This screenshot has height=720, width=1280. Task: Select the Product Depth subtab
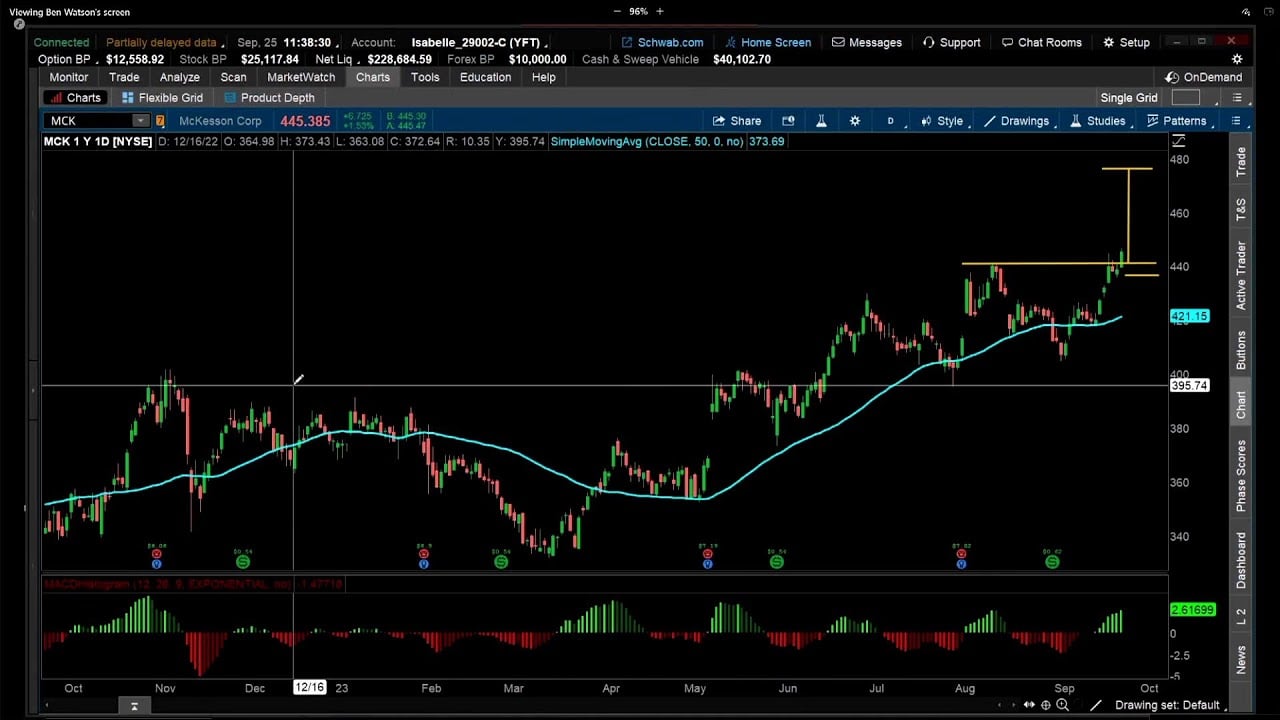coord(269,98)
